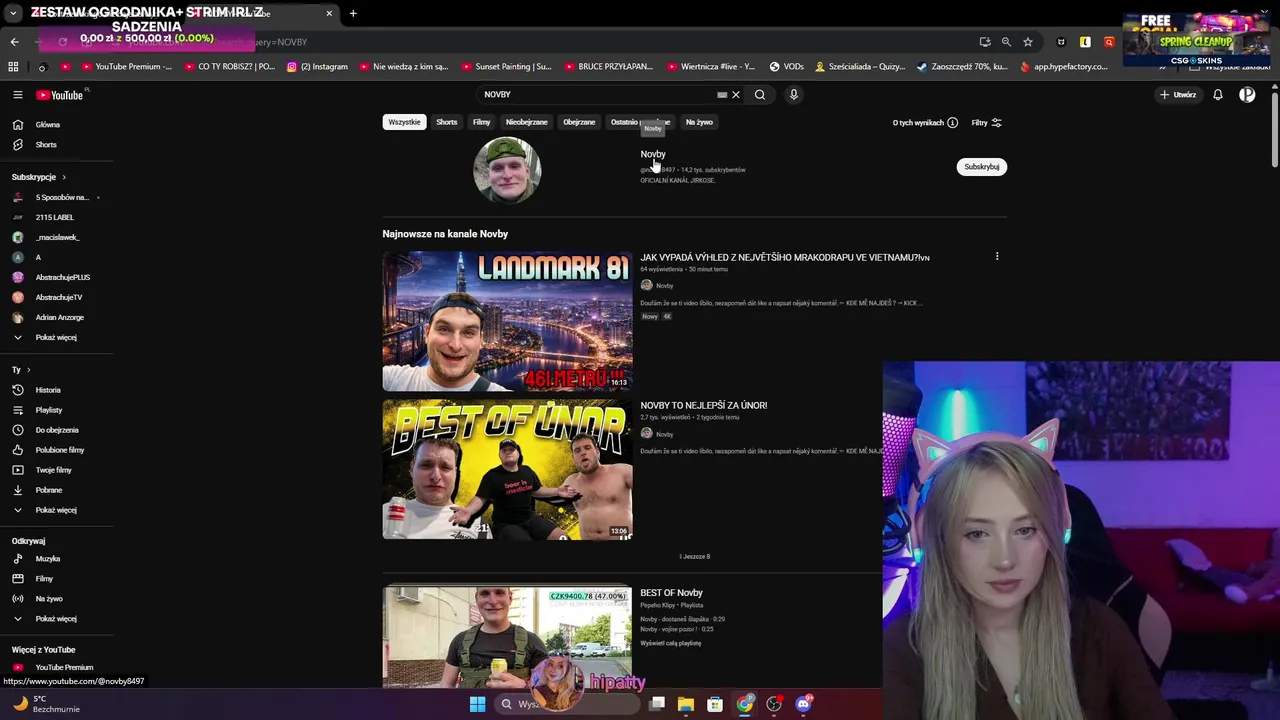The height and width of the screenshot is (720, 1280).
Task: Select the Shorts filter chip
Action: pos(447,122)
